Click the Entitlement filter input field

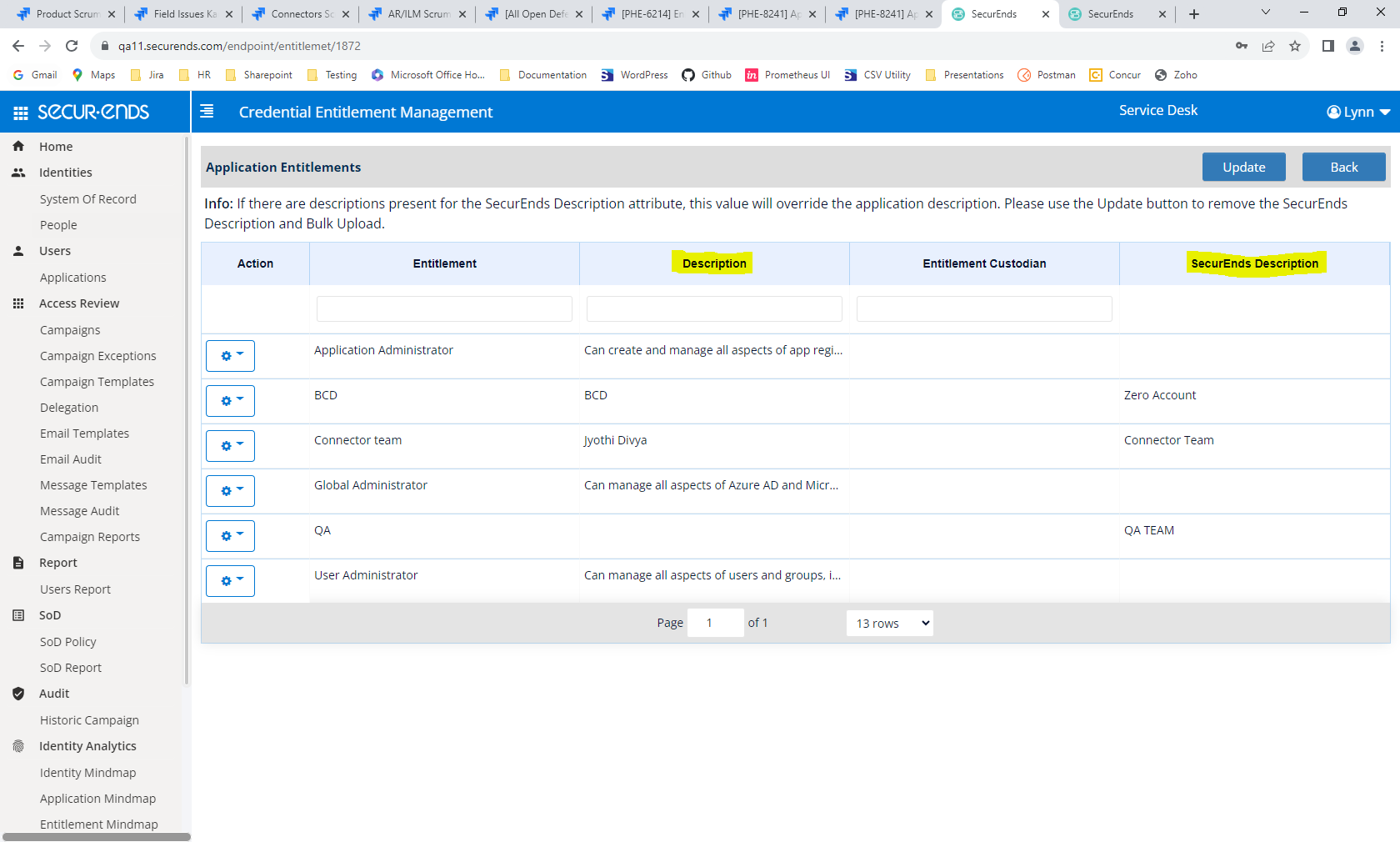click(444, 308)
